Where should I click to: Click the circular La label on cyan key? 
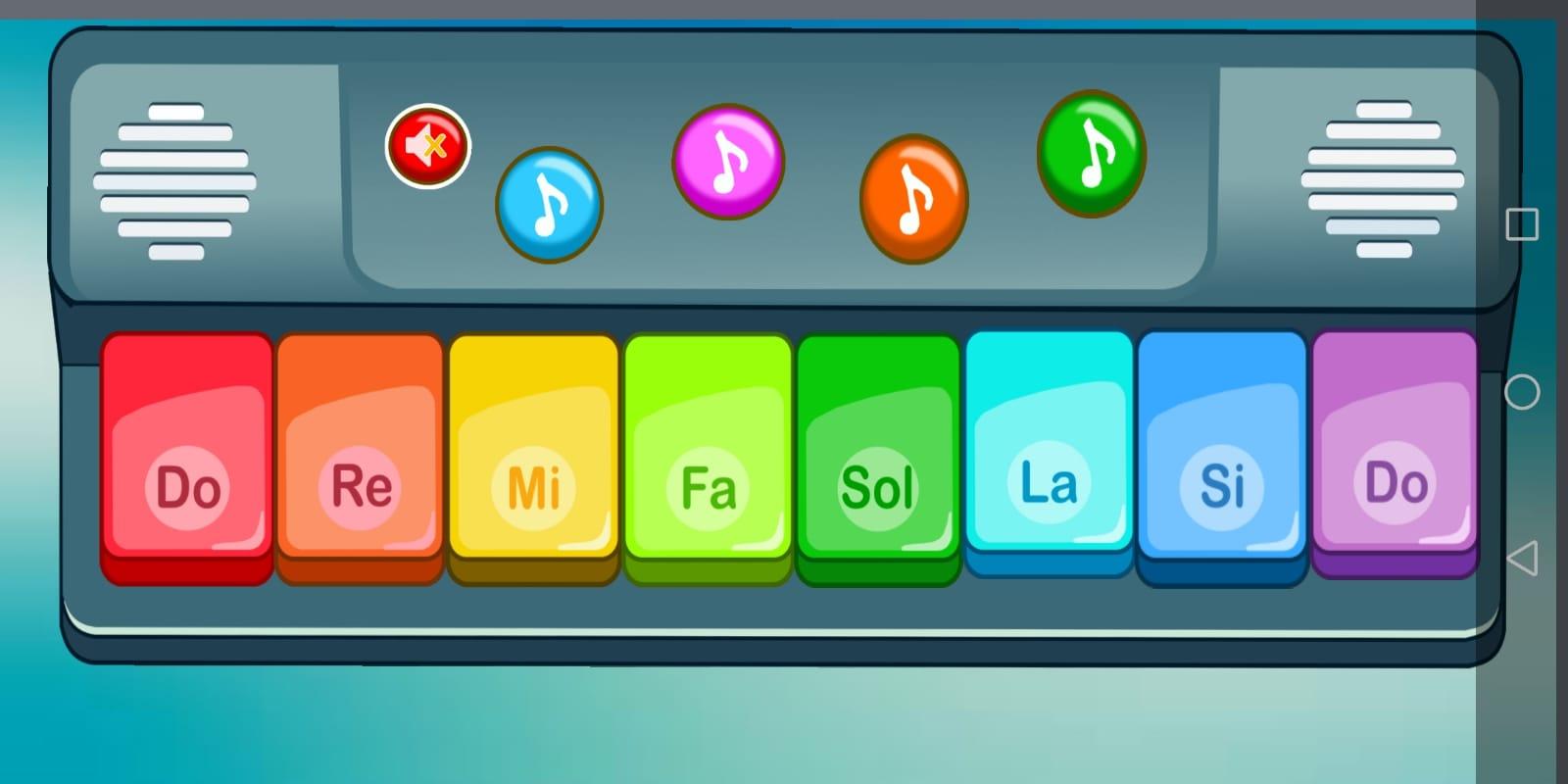click(1049, 482)
